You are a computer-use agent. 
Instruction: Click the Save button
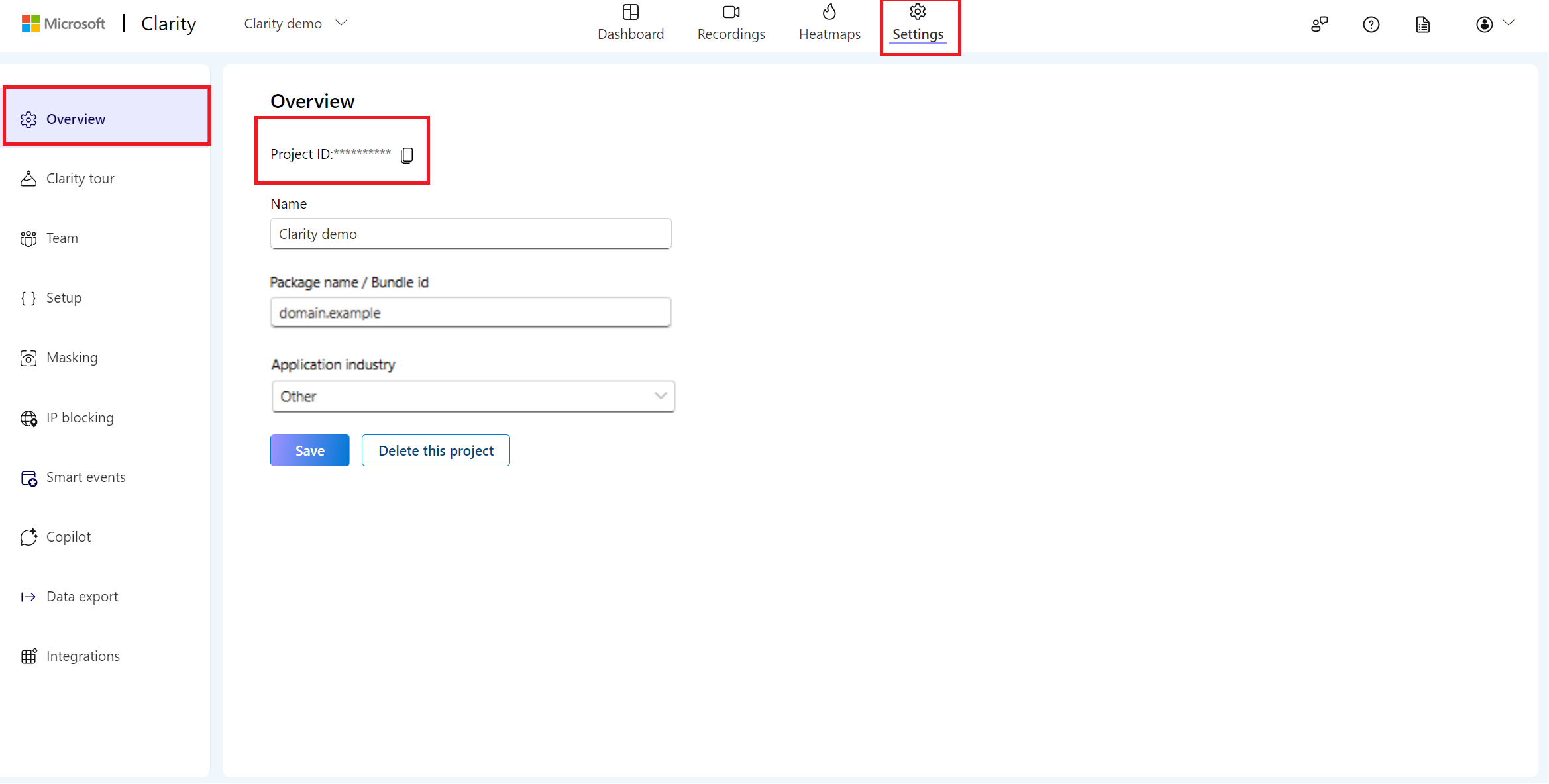click(x=309, y=450)
